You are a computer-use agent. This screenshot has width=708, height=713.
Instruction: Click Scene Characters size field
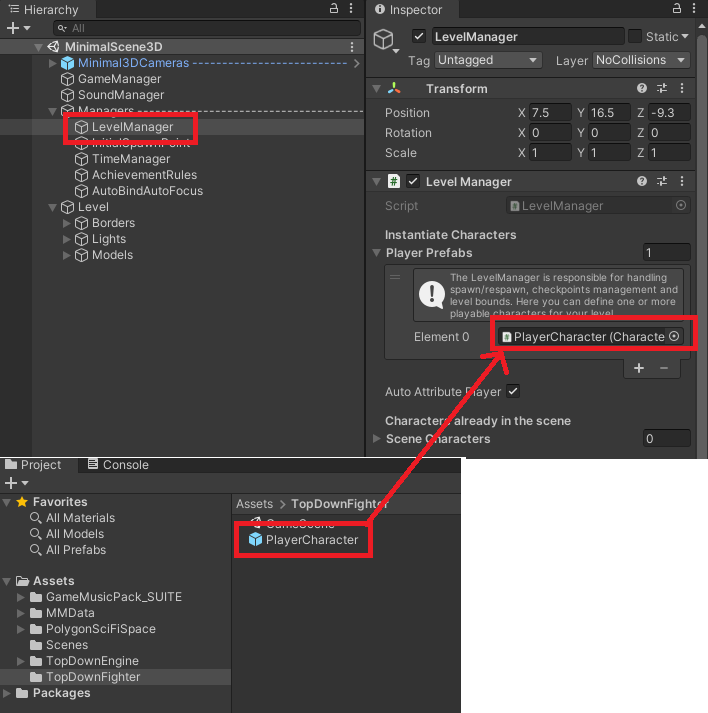[x=667, y=439]
